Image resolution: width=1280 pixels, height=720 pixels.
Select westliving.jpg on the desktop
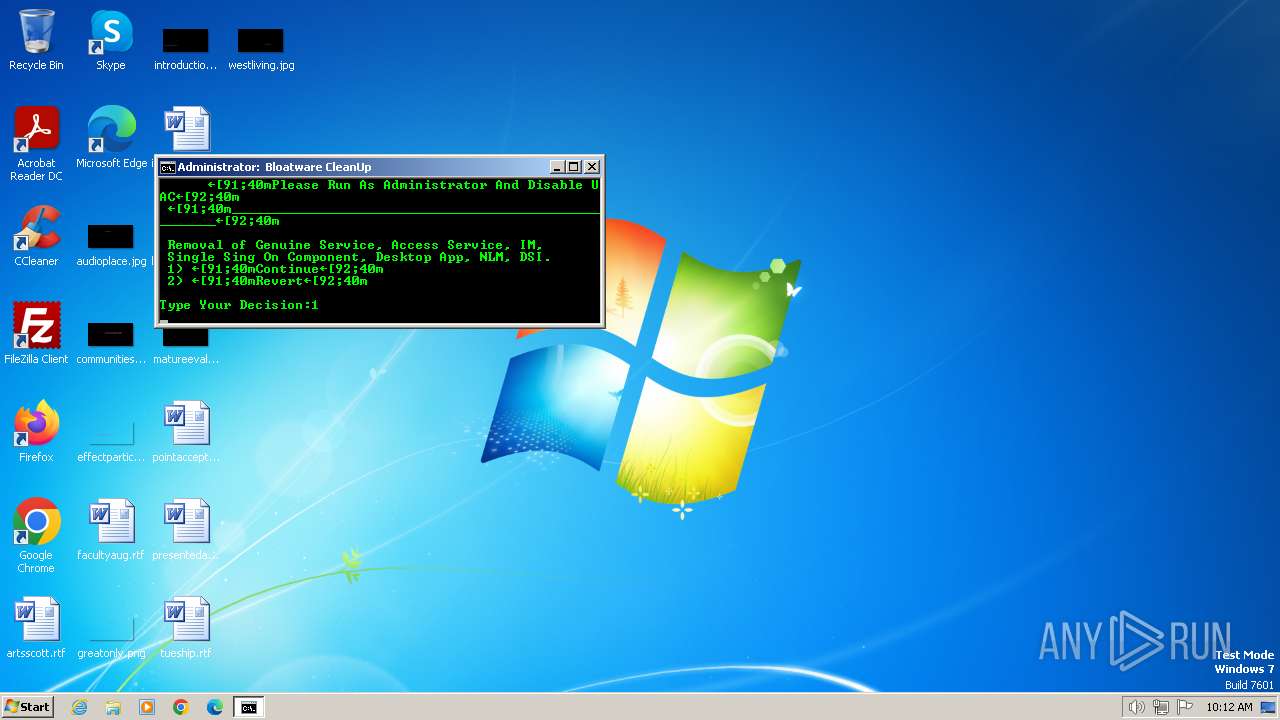(x=261, y=48)
